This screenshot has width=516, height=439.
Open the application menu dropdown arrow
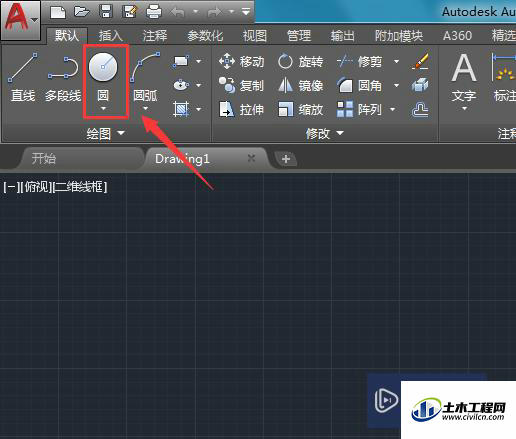tap(34, 21)
